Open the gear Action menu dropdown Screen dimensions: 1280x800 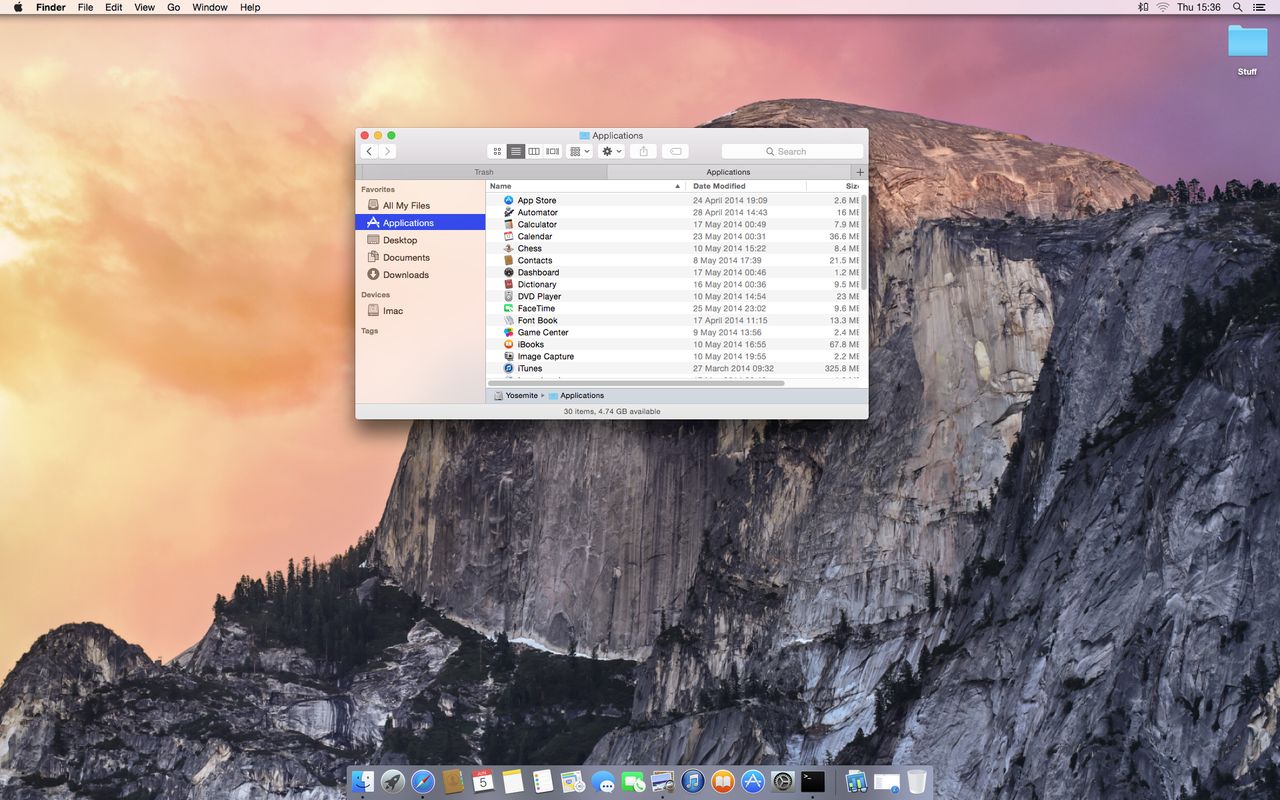pos(611,151)
